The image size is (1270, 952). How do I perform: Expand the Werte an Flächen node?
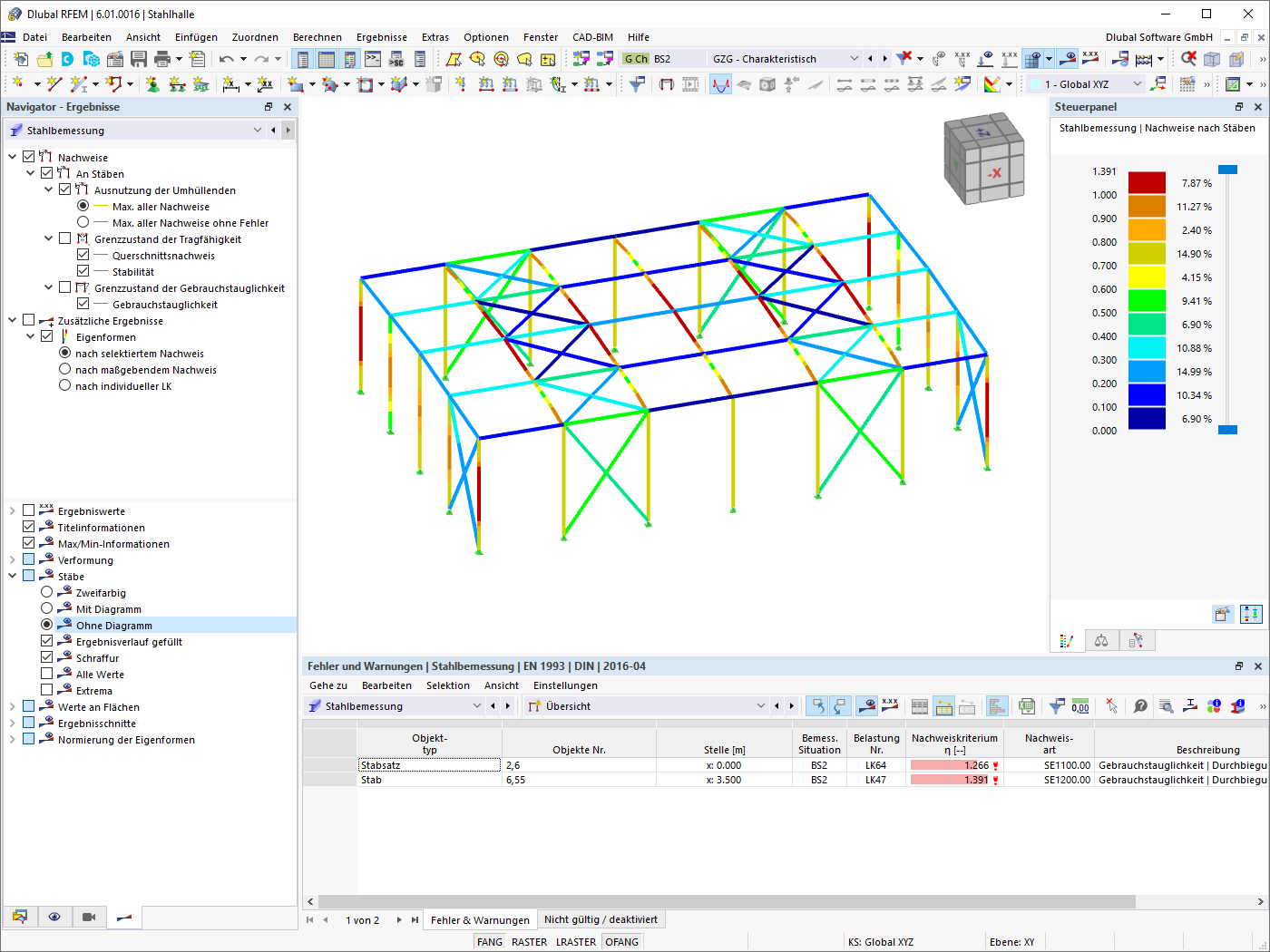pos(13,706)
